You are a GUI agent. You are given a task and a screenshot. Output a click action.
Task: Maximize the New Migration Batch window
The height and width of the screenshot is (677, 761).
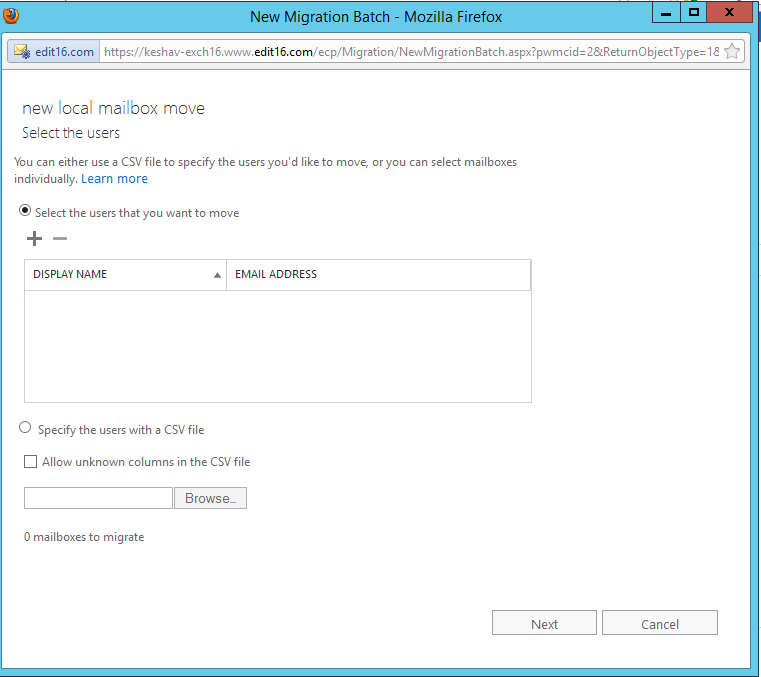(x=694, y=13)
